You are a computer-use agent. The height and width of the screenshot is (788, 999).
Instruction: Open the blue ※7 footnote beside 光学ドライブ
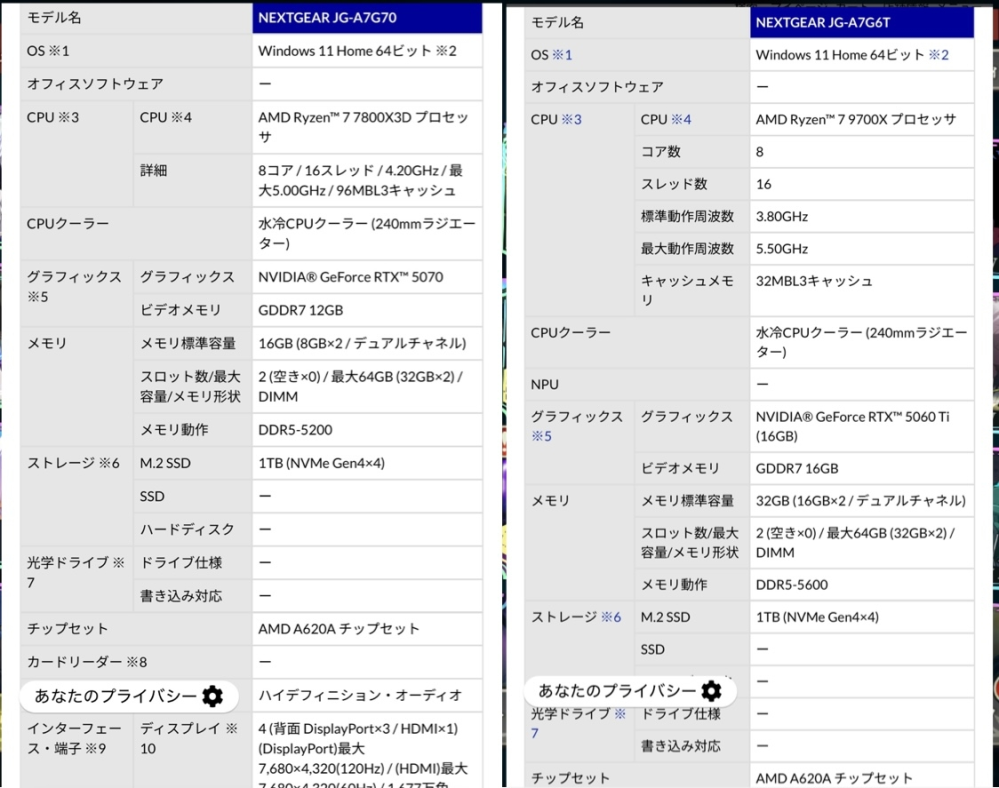tap(577, 724)
